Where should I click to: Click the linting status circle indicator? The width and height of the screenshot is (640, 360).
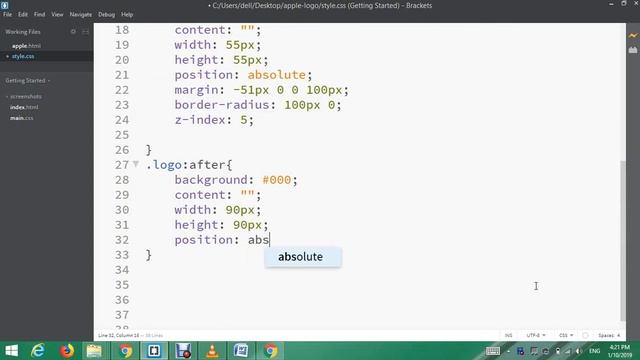pos(585,335)
